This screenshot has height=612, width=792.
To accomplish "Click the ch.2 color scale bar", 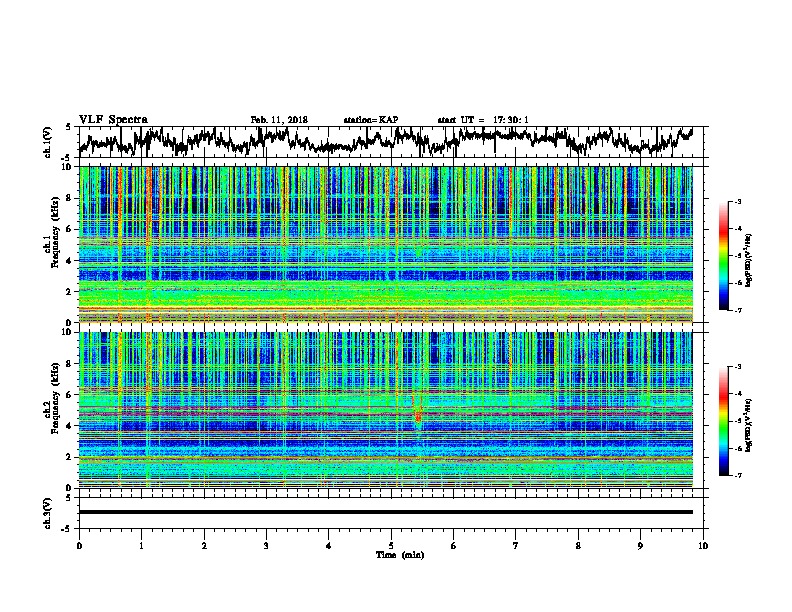I will point(724,421).
